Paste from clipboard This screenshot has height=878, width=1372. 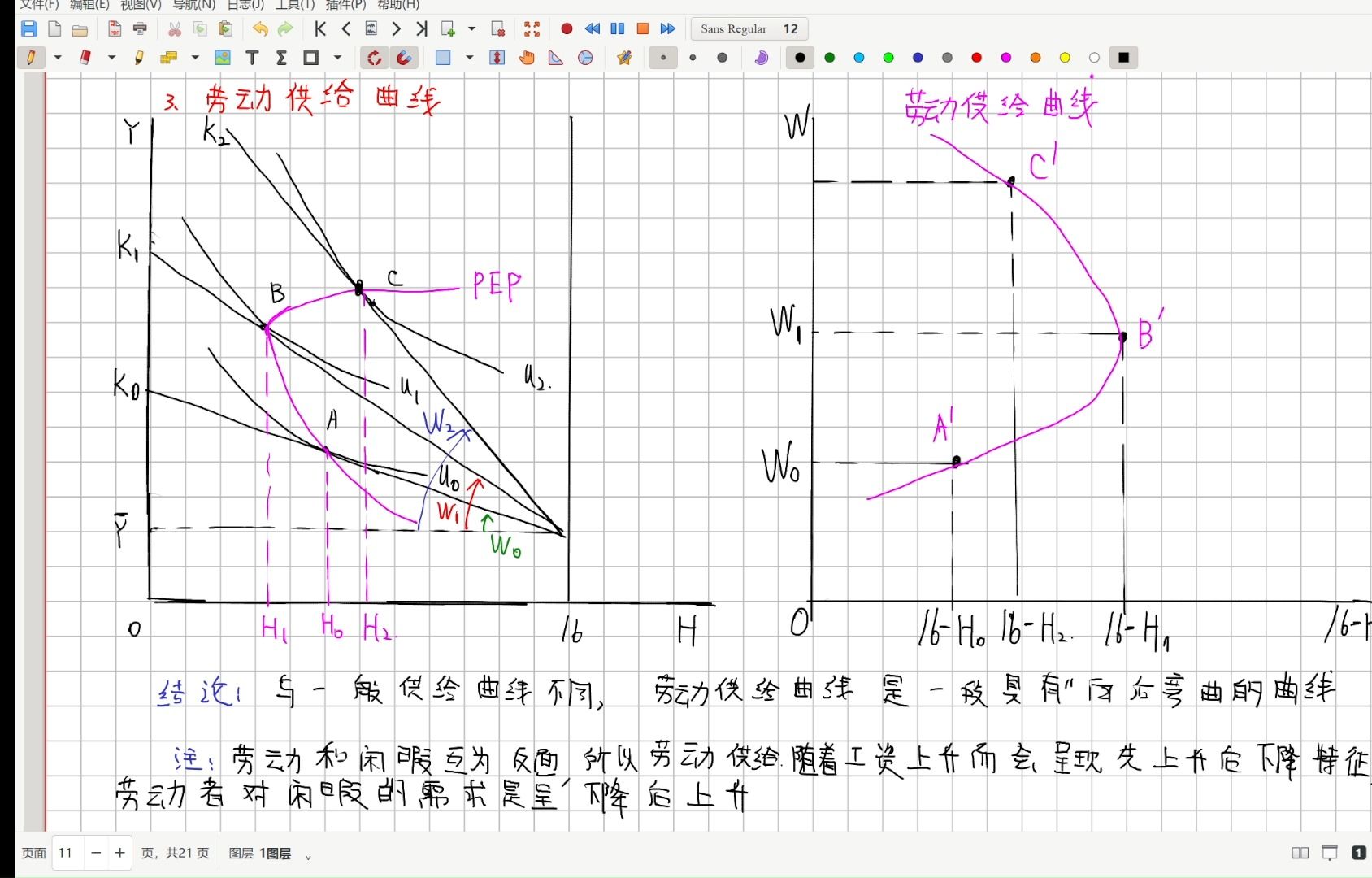click(x=225, y=29)
